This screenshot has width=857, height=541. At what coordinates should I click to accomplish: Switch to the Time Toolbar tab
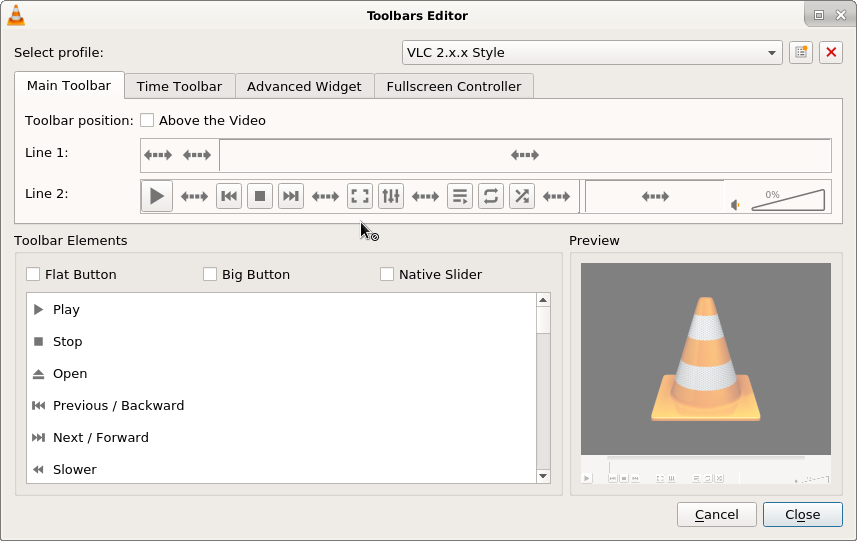(179, 86)
